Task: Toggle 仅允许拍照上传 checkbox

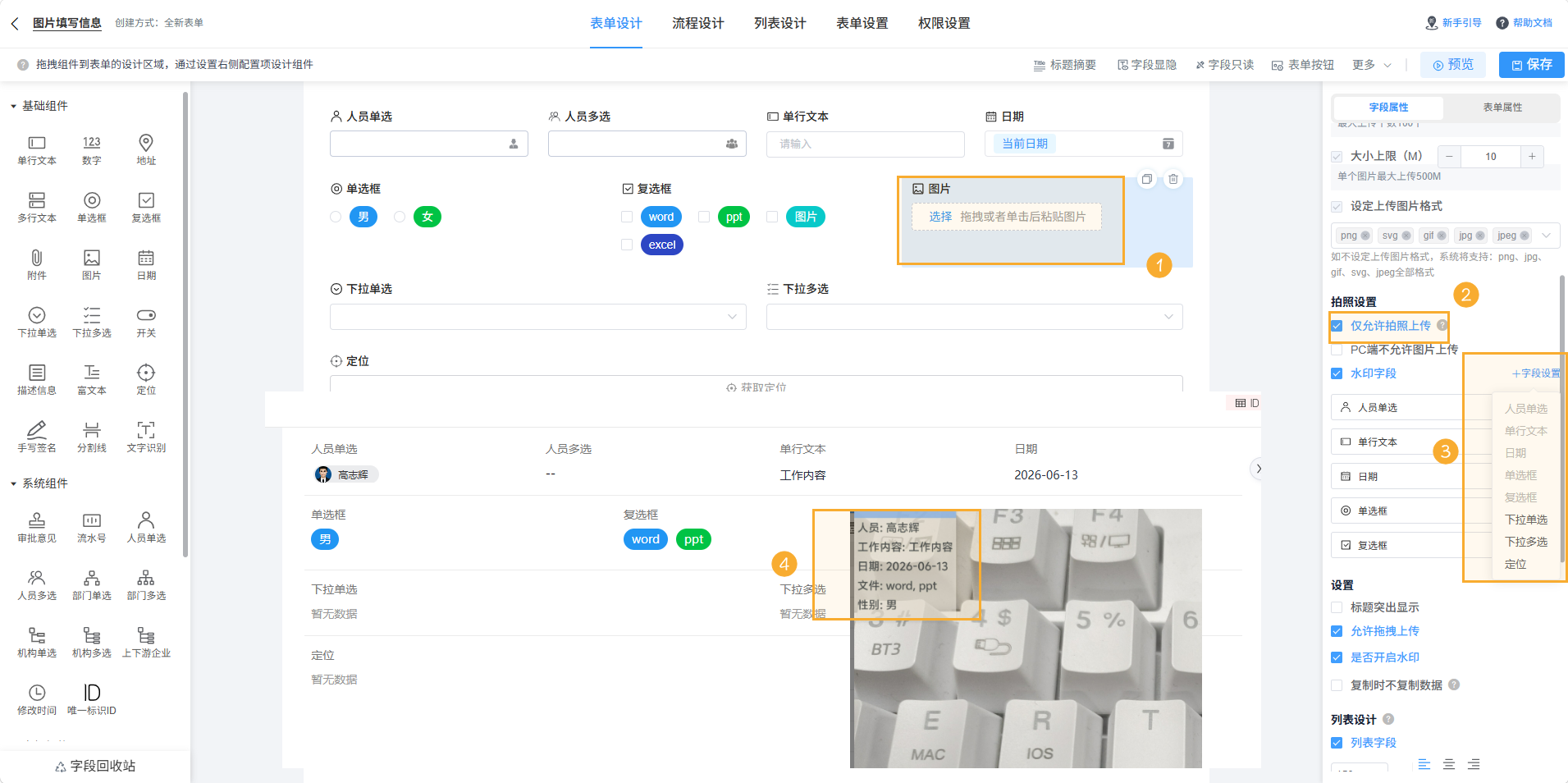Action: 1337,326
